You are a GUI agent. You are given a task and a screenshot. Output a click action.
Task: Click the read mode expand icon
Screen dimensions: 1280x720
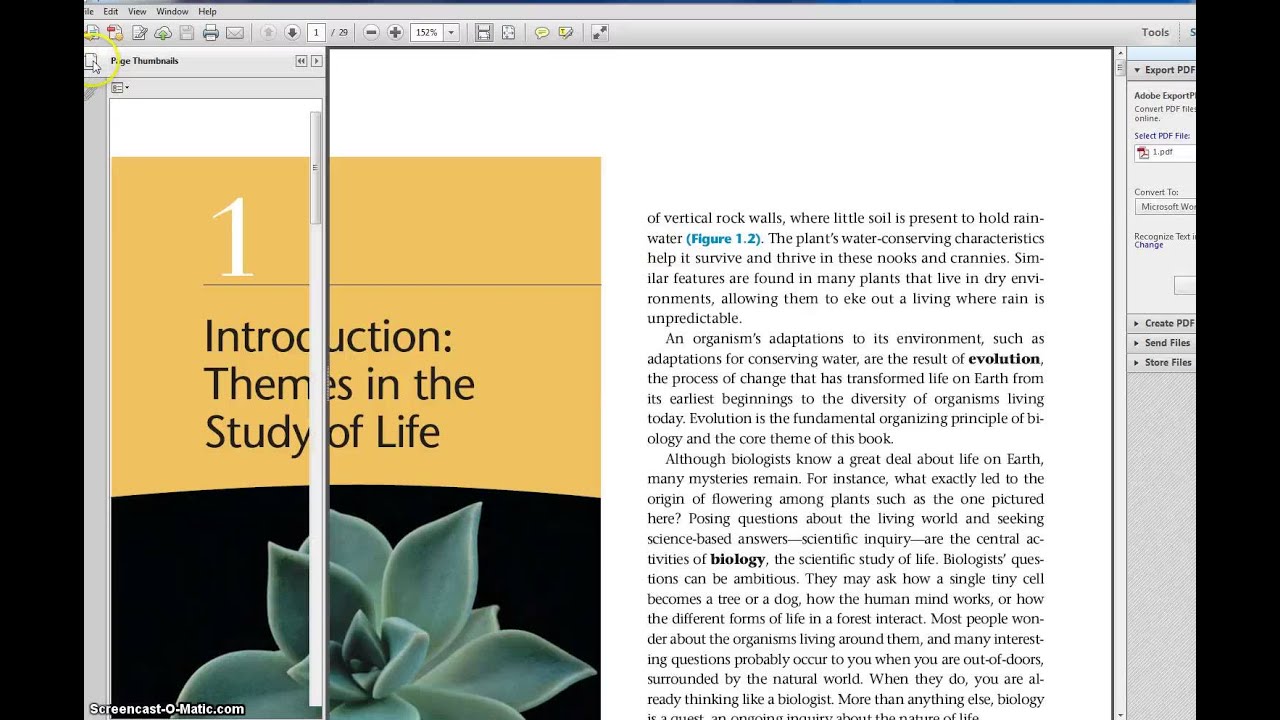coord(599,33)
